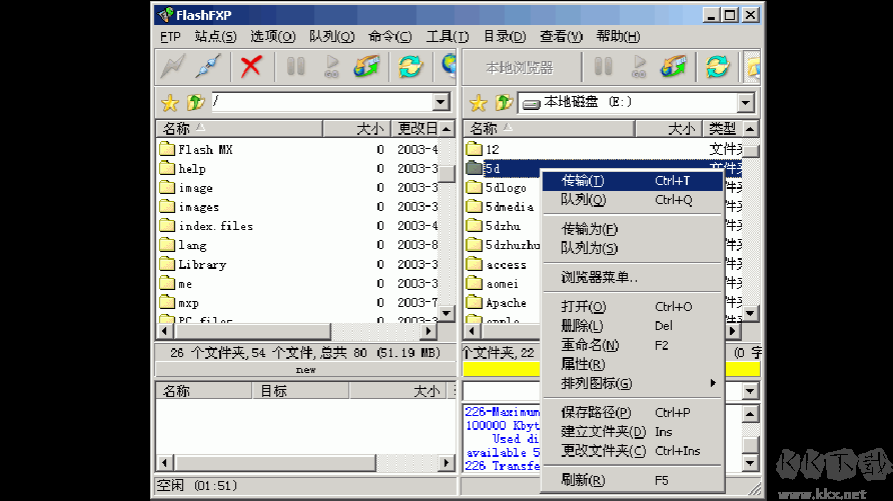Open the 本地磁盘 (E:) drive dropdown
Viewport: 893px width, 501px height.
click(745, 103)
